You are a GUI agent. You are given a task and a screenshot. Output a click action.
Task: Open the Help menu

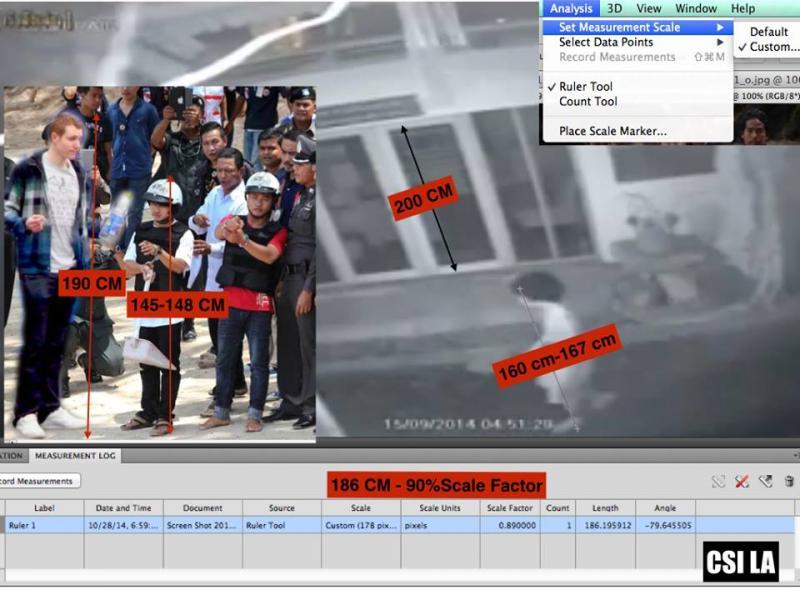coord(743,8)
